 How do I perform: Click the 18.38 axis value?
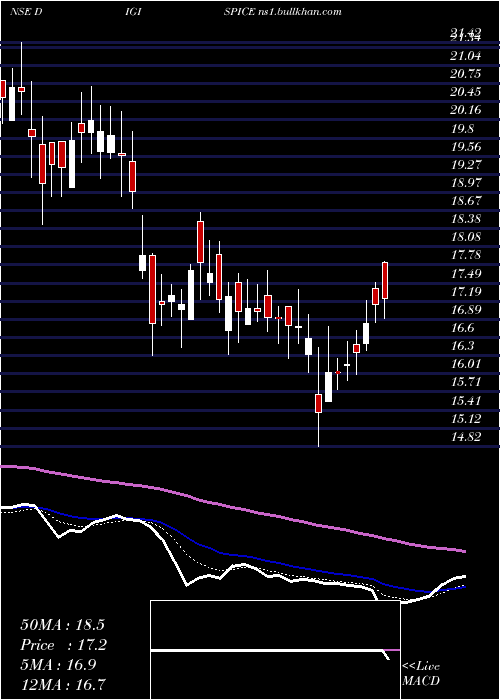[x=466, y=219]
